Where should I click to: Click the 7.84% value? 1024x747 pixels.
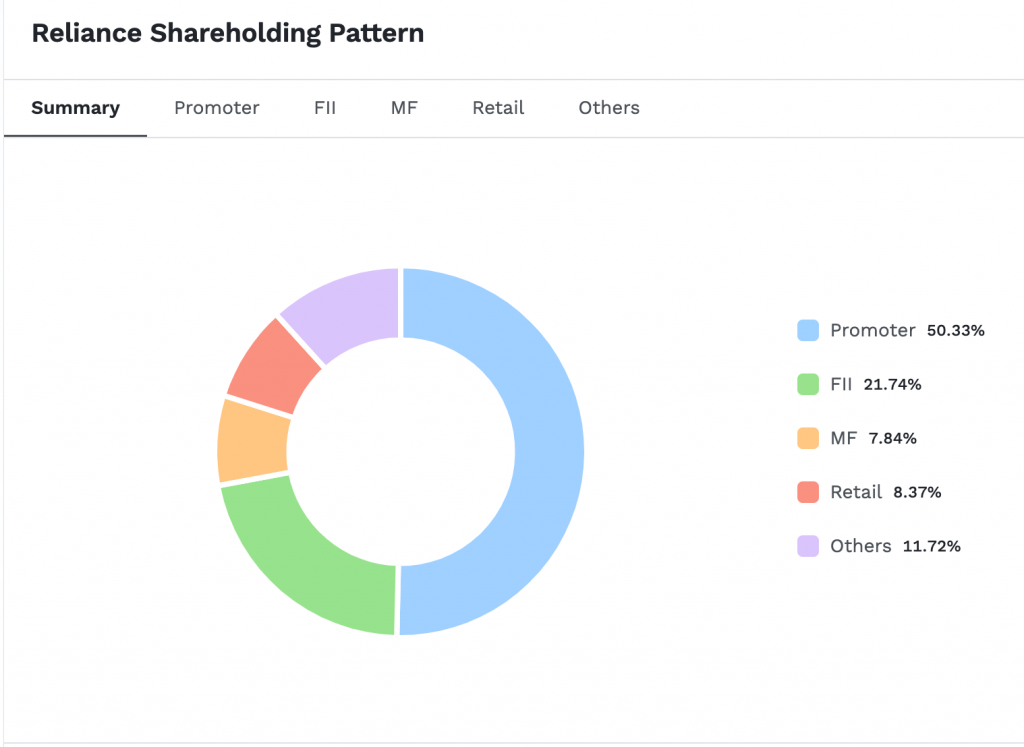[892, 438]
